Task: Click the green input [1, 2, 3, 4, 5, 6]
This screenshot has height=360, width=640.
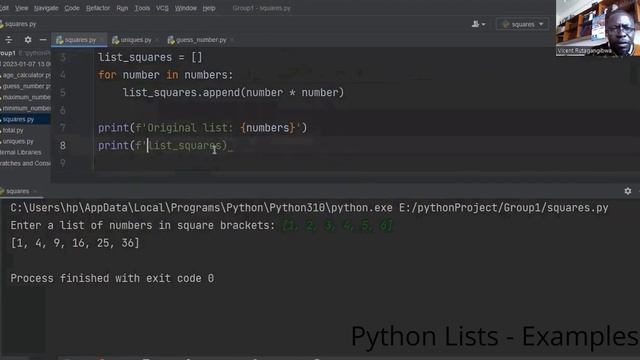Action: click(337, 225)
